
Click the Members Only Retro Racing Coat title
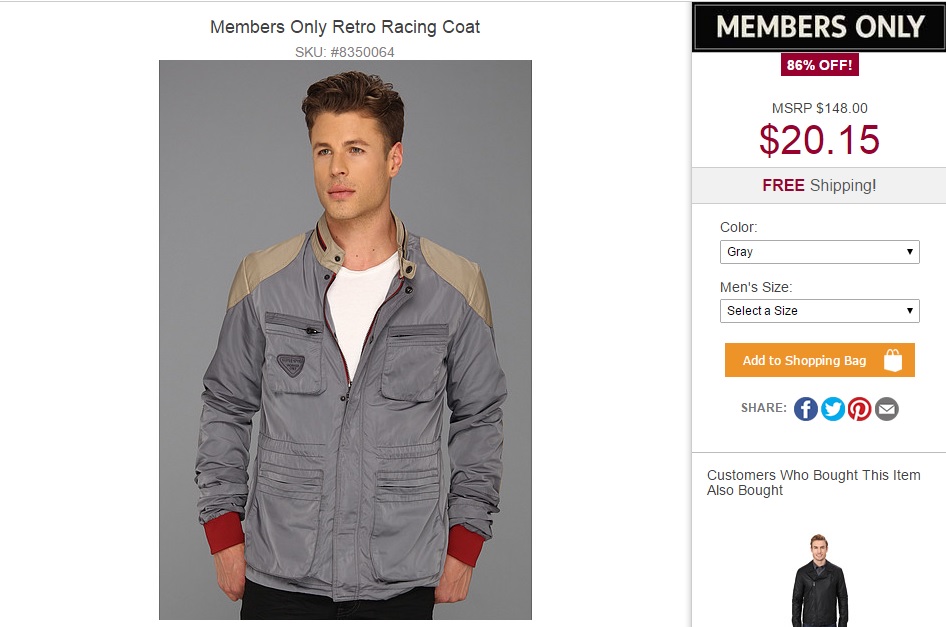[345, 27]
